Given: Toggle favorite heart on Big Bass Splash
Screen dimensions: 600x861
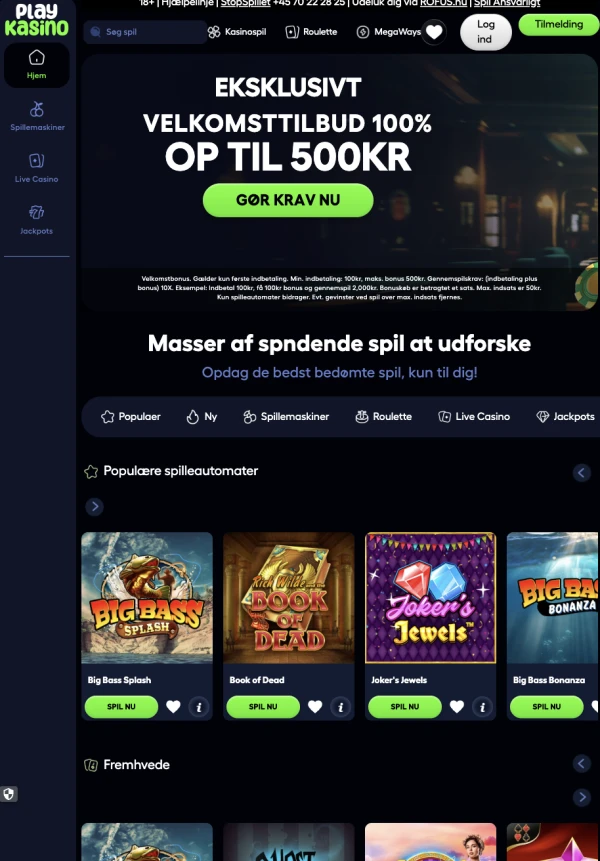Looking at the screenshot, I should point(173,707).
